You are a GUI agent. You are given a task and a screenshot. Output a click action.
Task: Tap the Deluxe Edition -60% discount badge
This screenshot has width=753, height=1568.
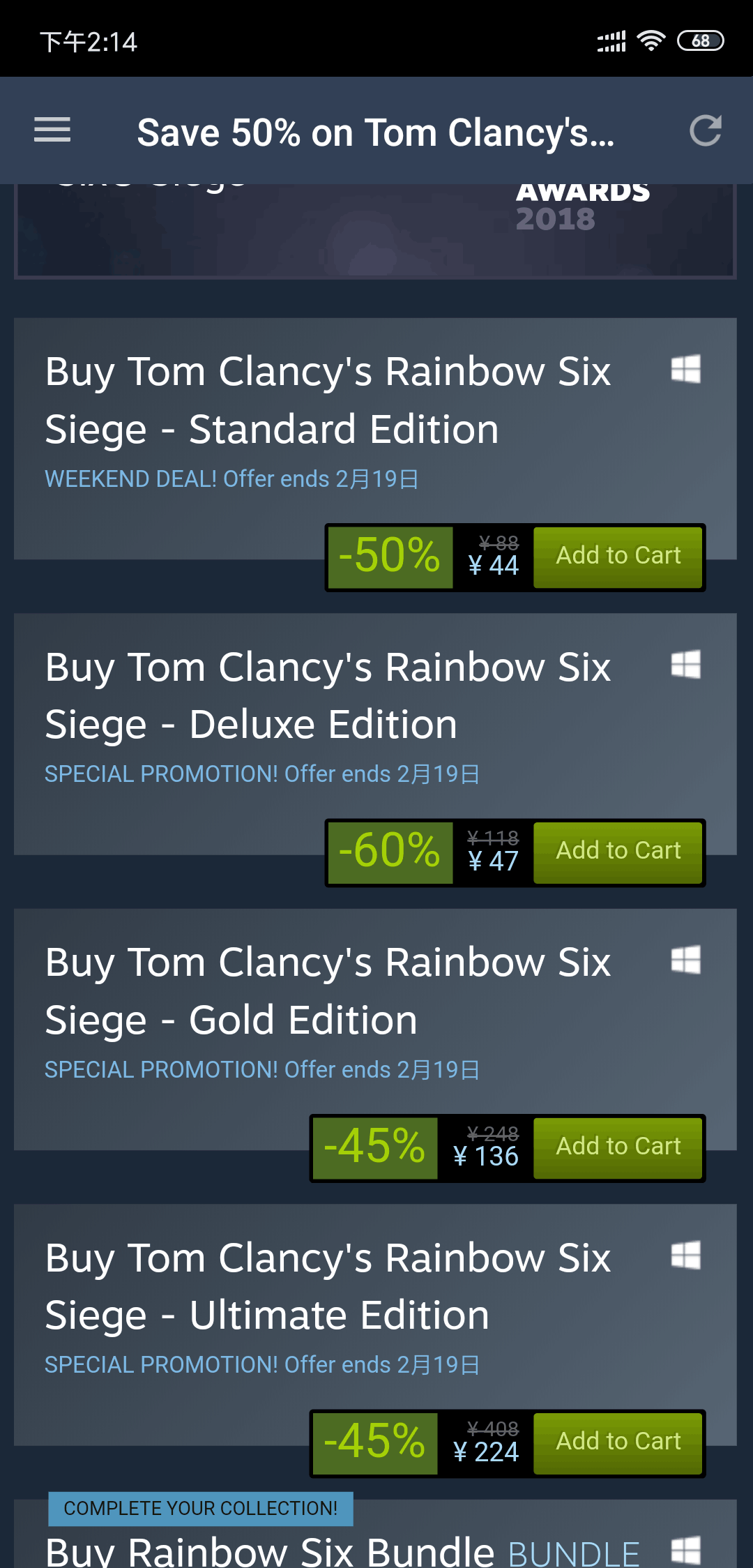click(x=390, y=851)
